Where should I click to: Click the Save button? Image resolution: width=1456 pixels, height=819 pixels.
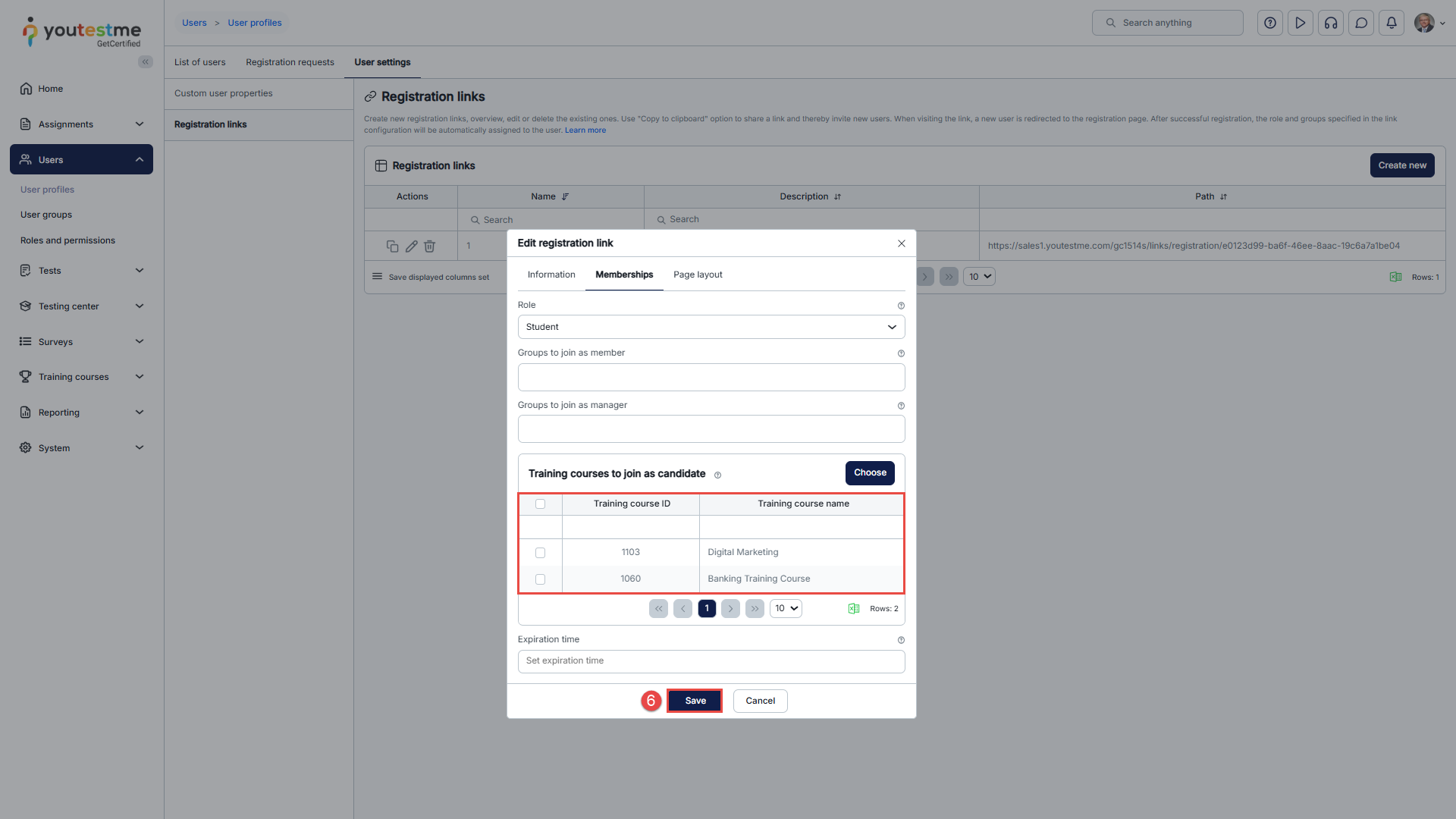pyautogui.click(x=695, y=701)
